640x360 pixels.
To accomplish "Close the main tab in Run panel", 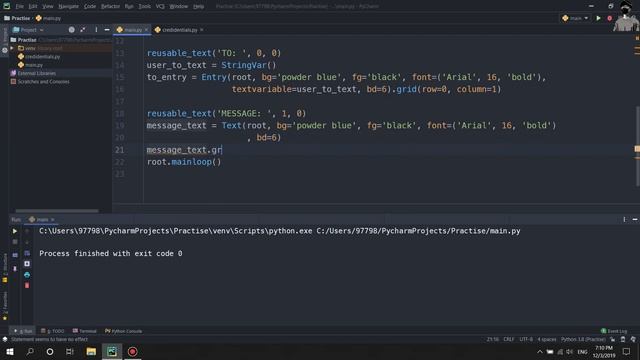I will pyautogui.click(x=53, y=220).
